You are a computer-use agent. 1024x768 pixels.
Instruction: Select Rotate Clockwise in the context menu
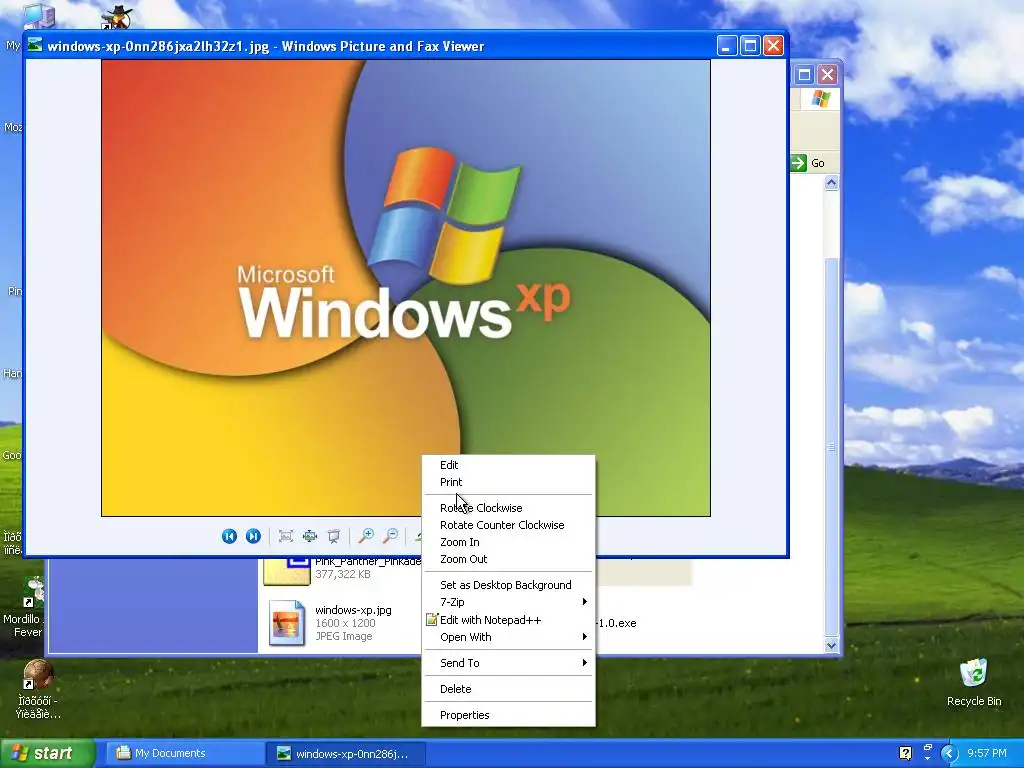[509, 508]
